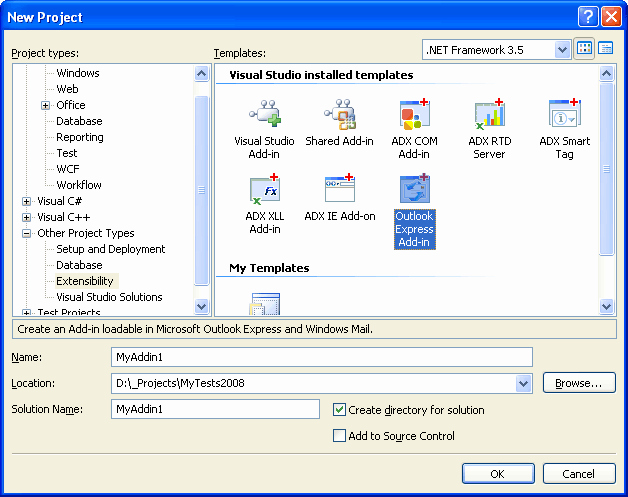628x497 pixels.
Task: Switch templates view to small icons
Action: pos(605,49)
